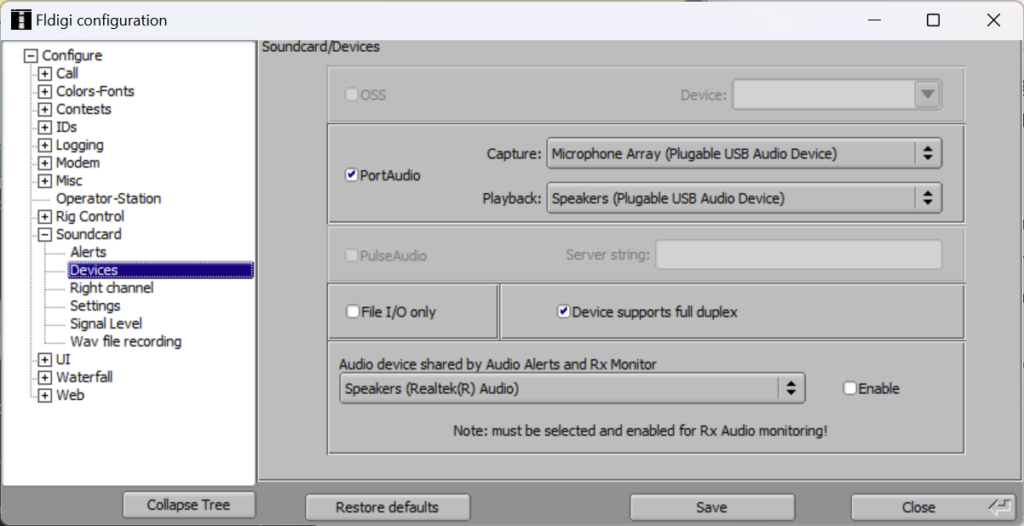The image size is (1024, 526).
Task: Expand the Colors-Fonts tree node
Action: point(45,92)
